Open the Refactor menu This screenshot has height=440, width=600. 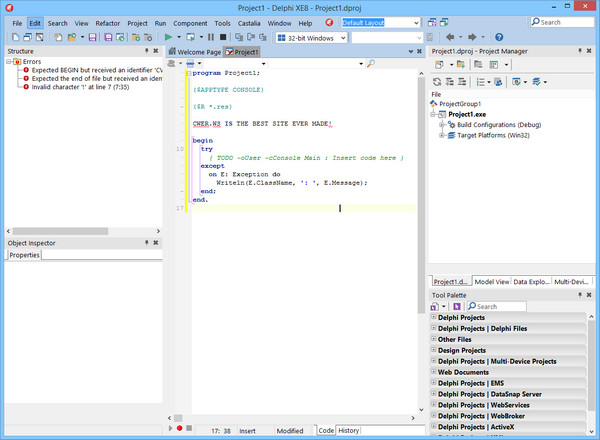pyautogui.click(x=107, y=21)
